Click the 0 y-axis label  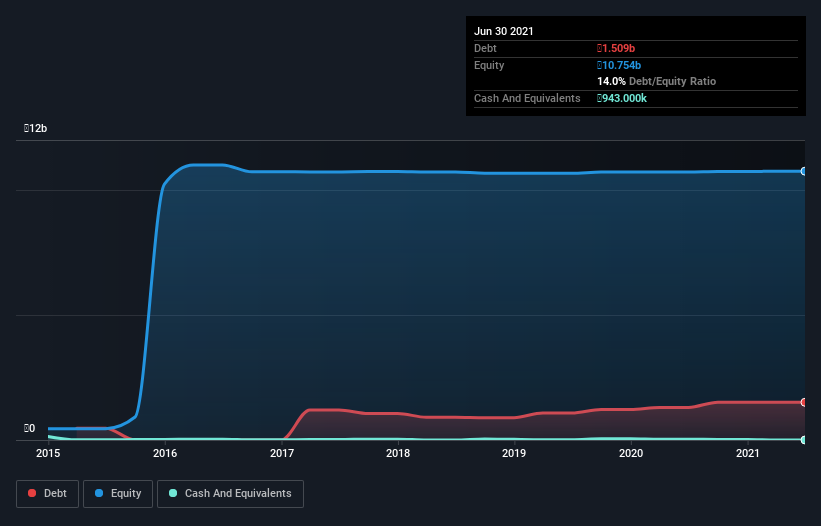(29, 428)
